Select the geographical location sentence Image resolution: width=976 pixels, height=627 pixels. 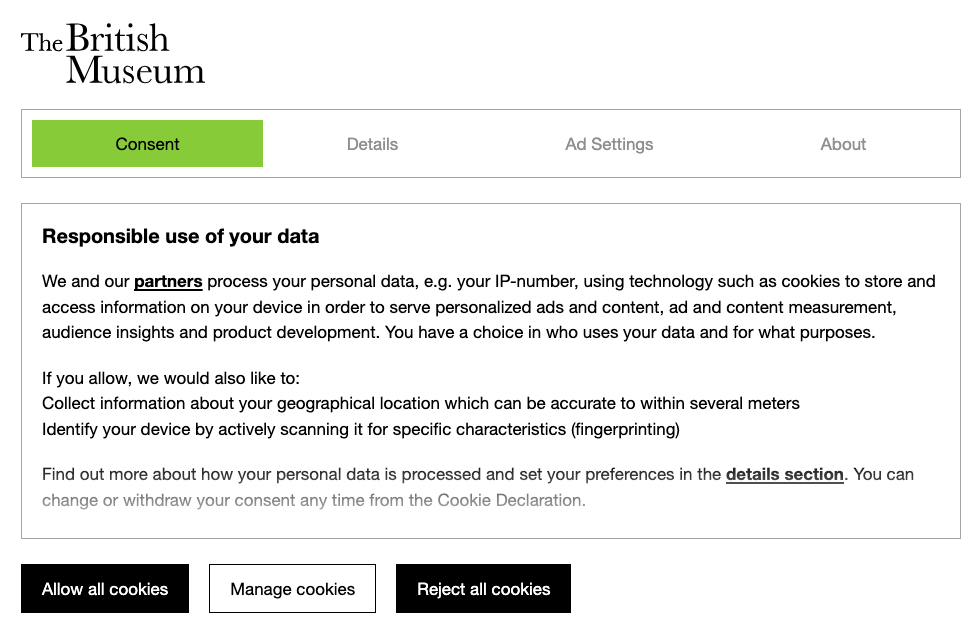pyautogui.click(x=420, y=404)
